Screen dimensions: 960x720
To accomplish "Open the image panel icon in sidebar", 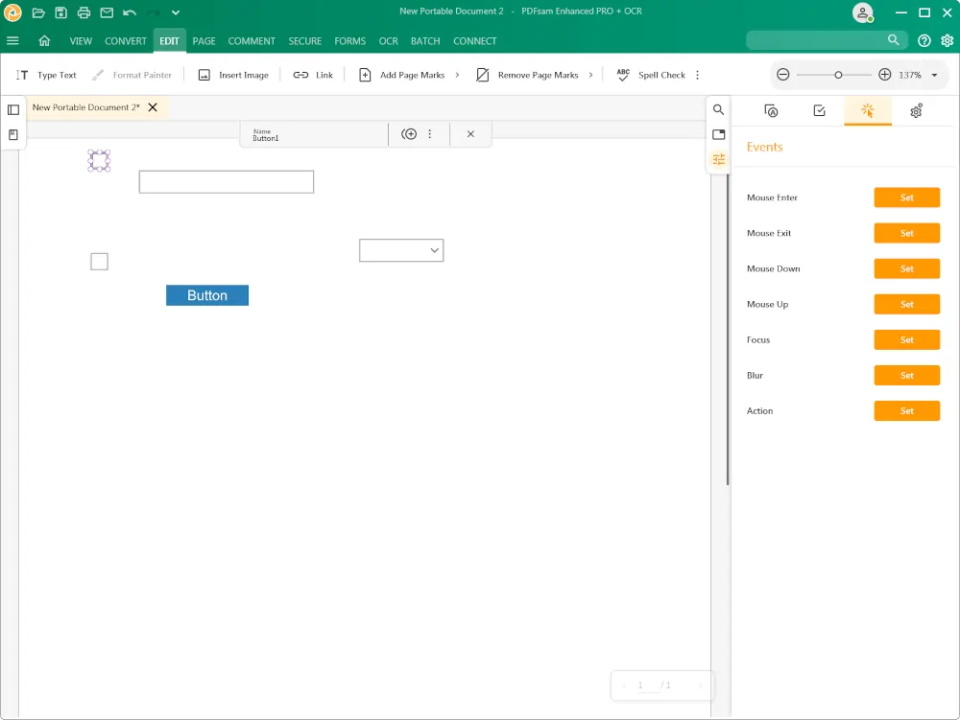I will tap(718, 134).
